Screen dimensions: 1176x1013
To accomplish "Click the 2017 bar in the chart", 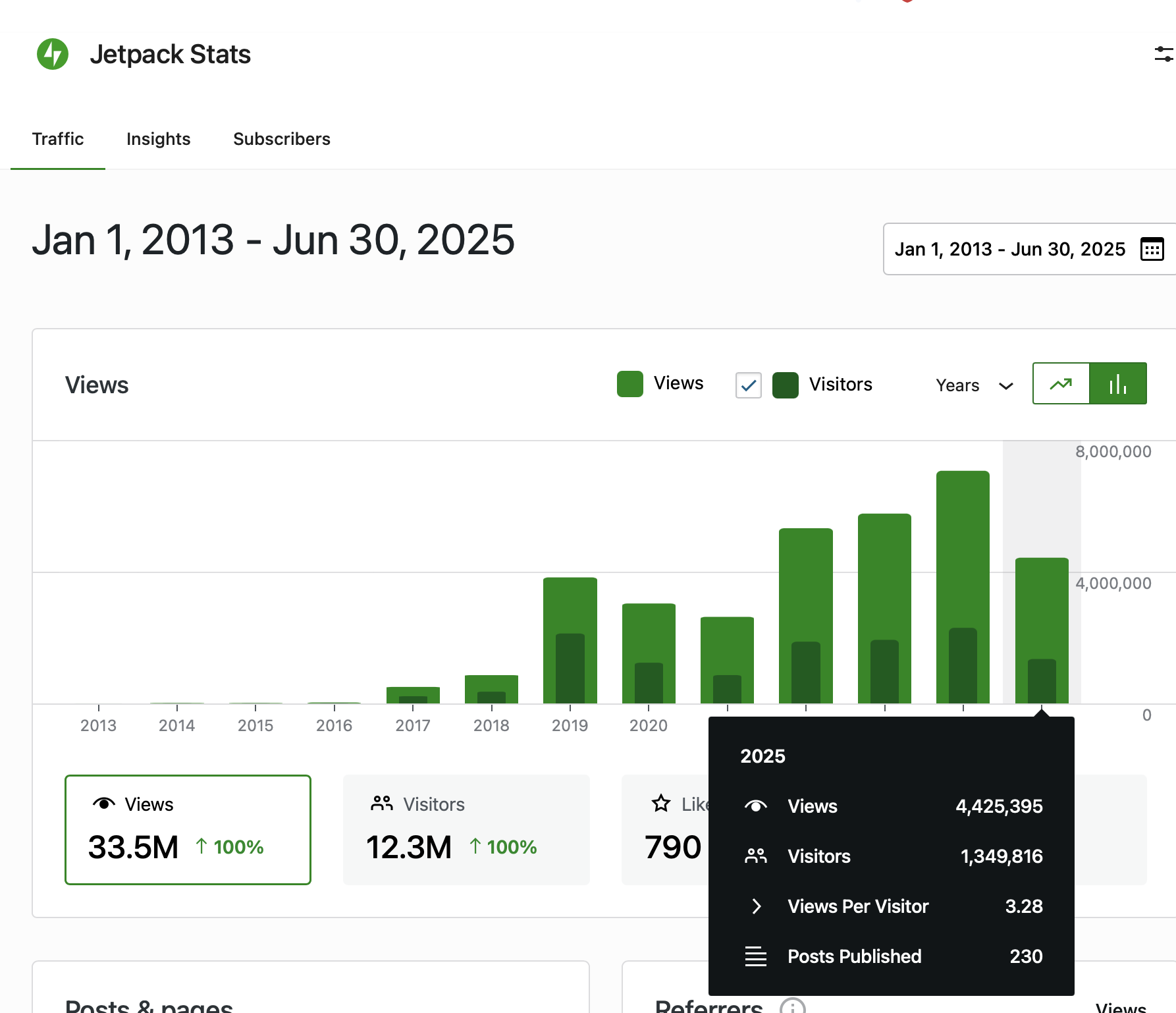I will click(x=413, y=695).
